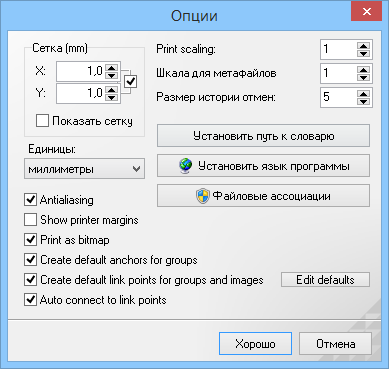Image resolution: width=389 pixels, height=369 pixels.
Task: Increase Размер истории отмен value
Action: [363, 94]
